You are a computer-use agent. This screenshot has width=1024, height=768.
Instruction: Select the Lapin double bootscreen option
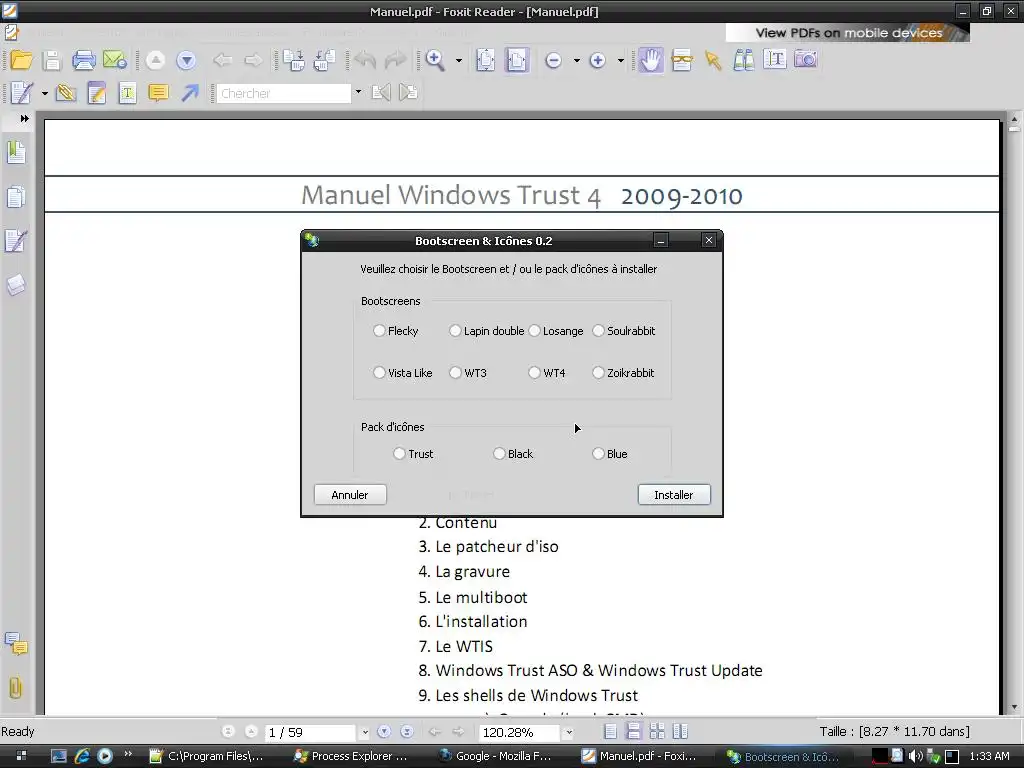pyautogui.click(x=455, y=330)
